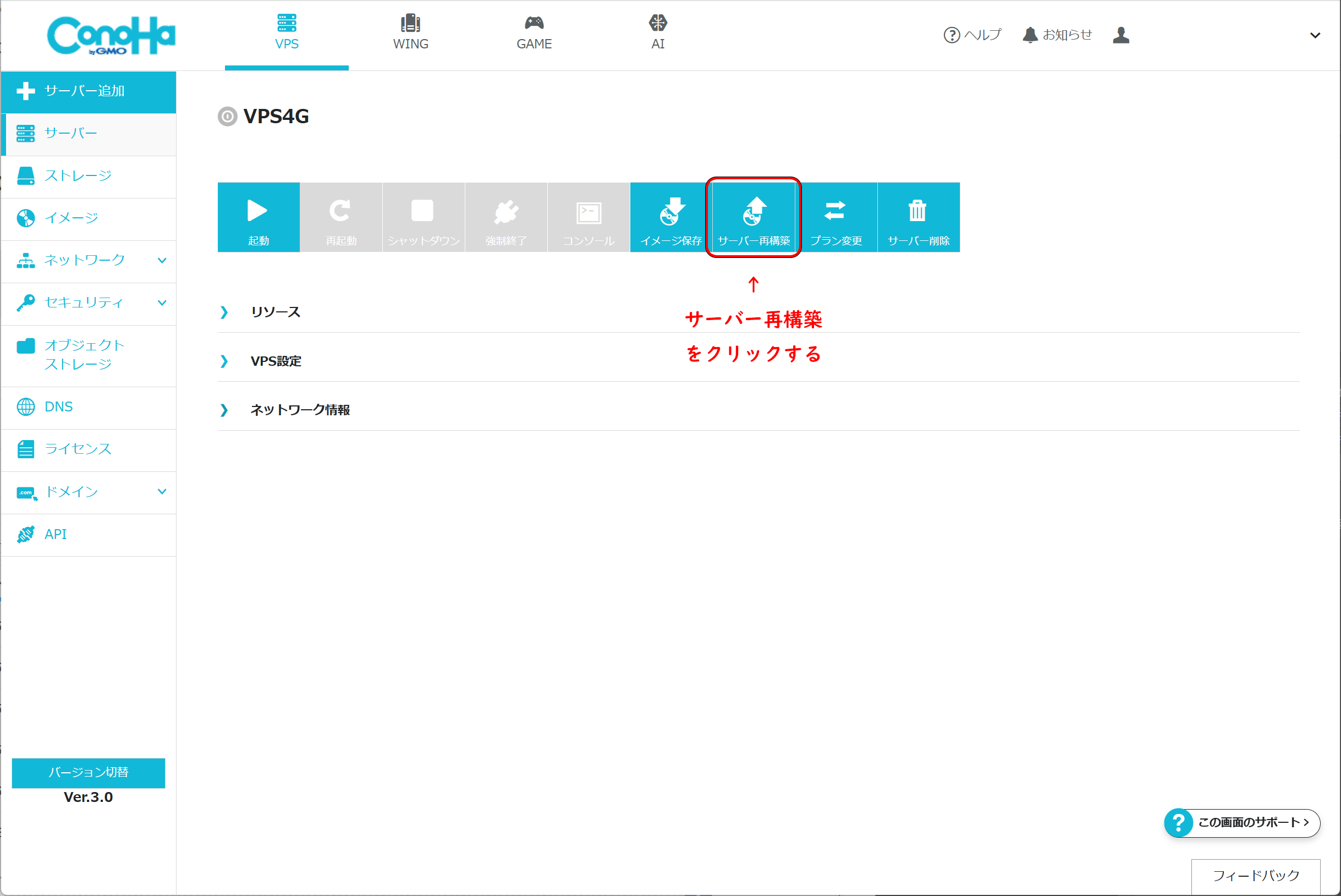
Task: Click the user account icon
Action: tap(1120, 35)
